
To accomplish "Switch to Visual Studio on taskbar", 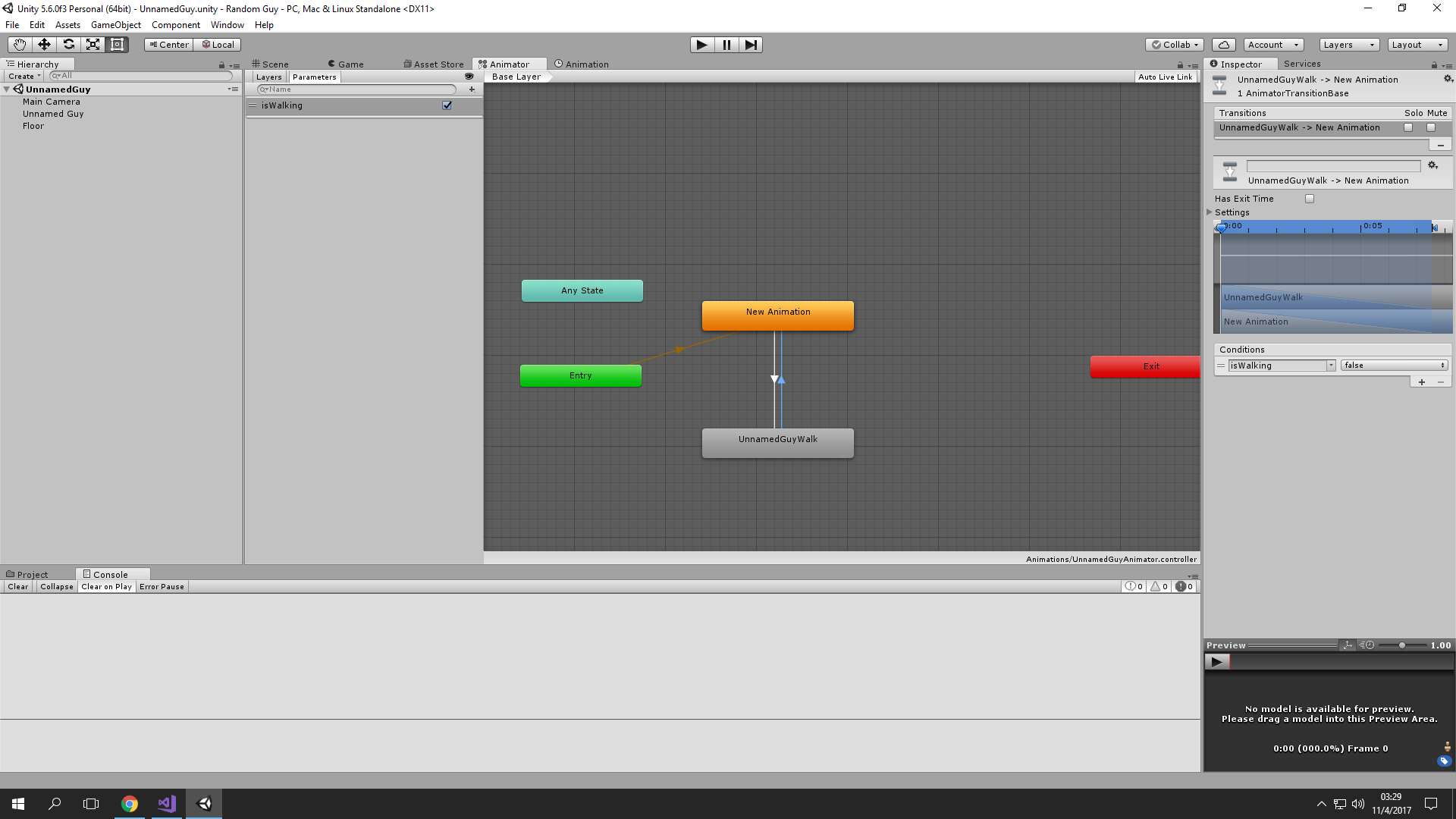I will (167, 804).
